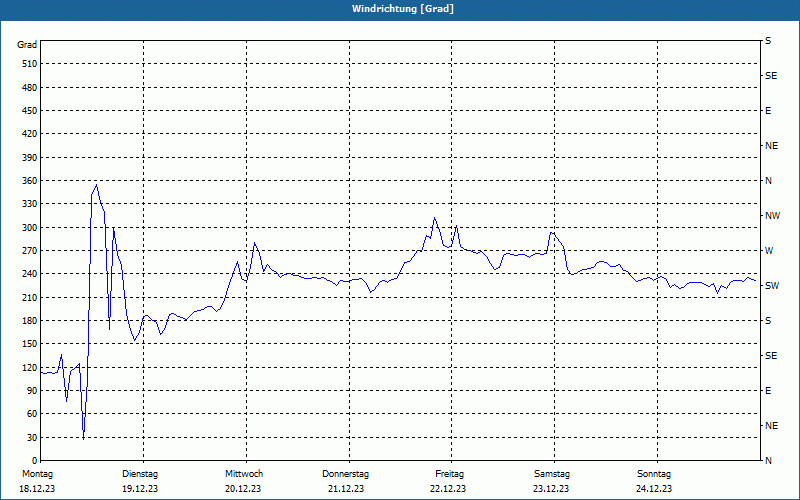Viewport: 800px width, 500px height.
Task: Click the '330' degree axis label
Action: pyautogui.click(x=30, y=204)
